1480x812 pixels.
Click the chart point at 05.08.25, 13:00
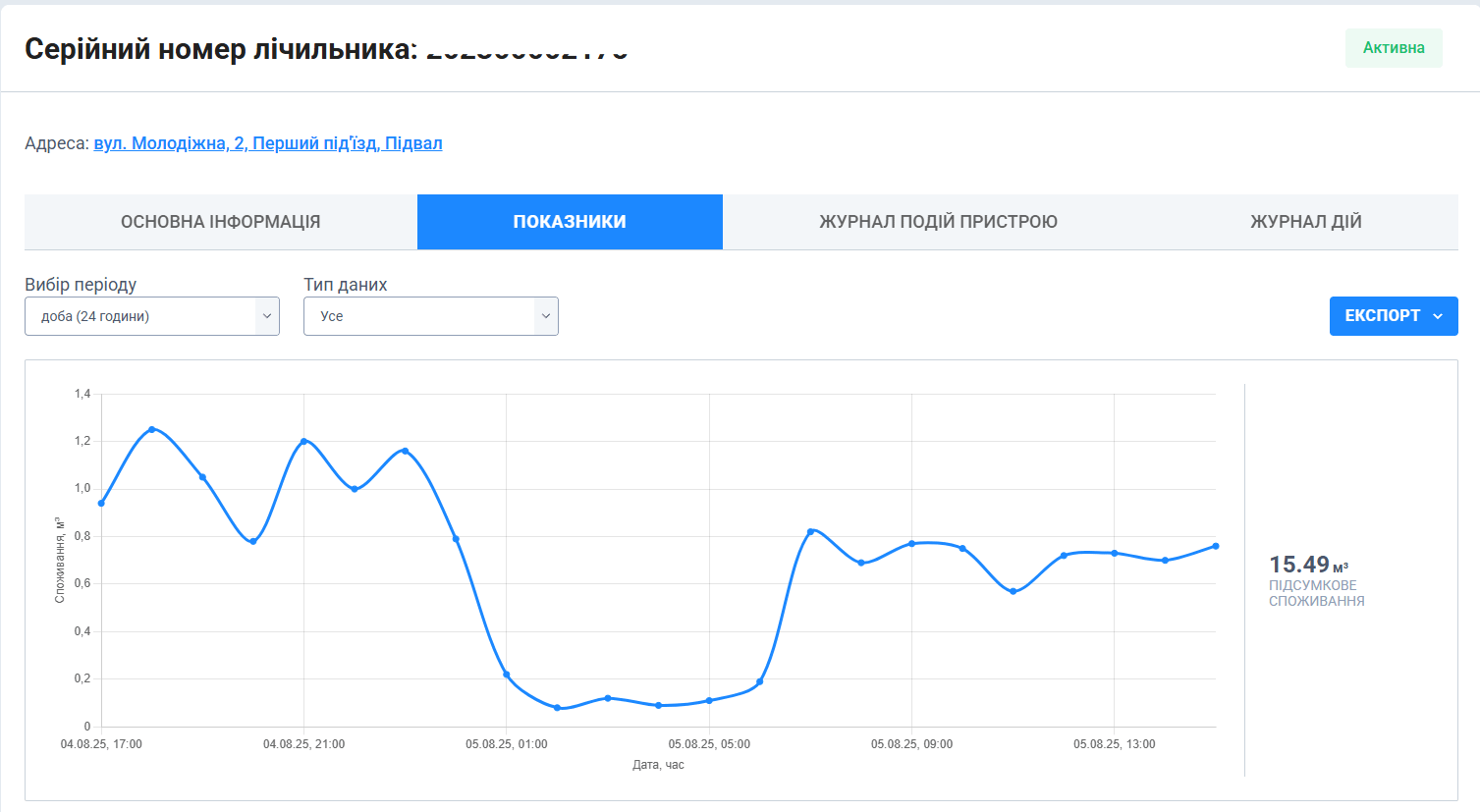click(1114, 553)
